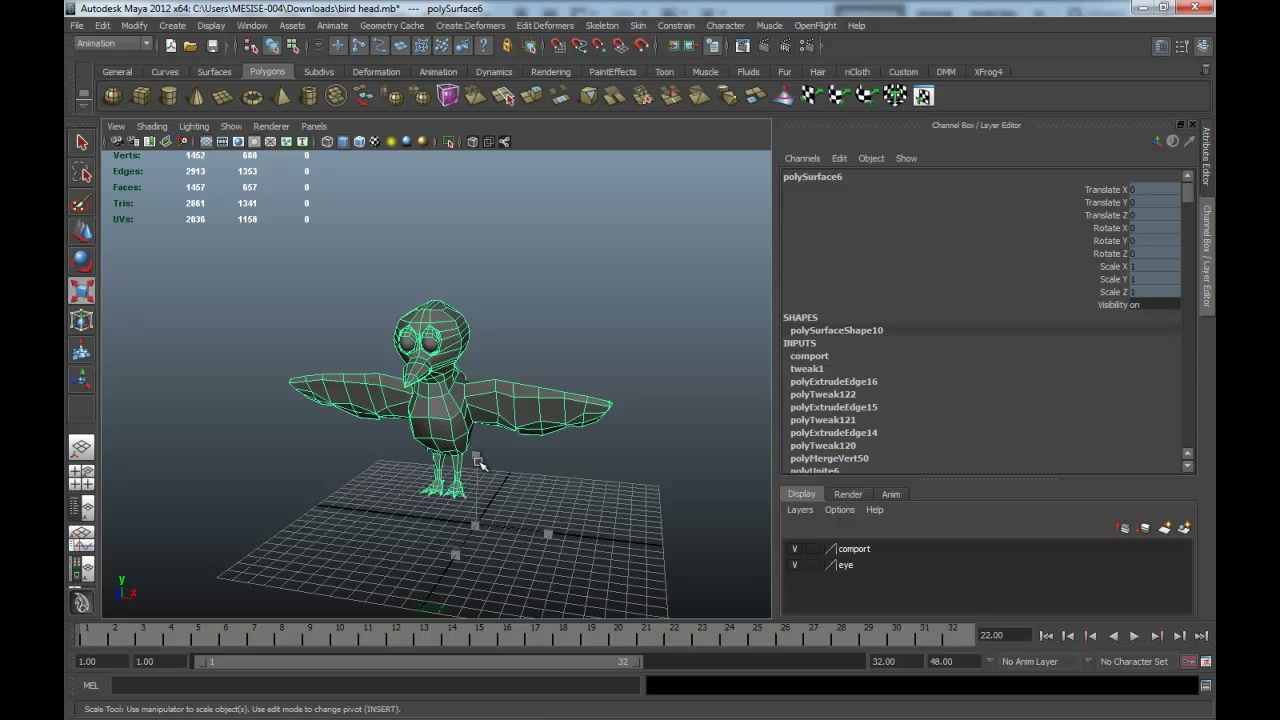This screenshot has width=1280, height=720.
Task: Select polyExtrudeEdge16 in the inputs list
Action: (x=834, y=381)
